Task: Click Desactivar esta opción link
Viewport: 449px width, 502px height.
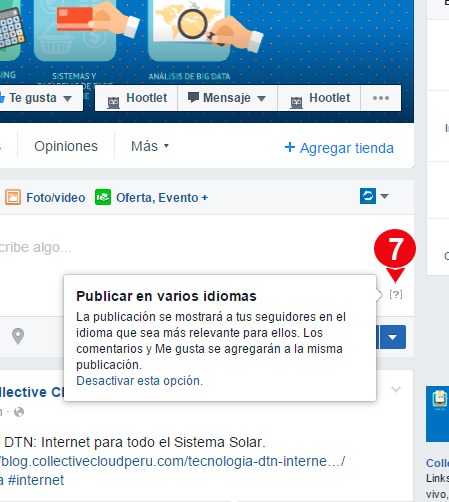Action: pyautogui.click(x=139, y=381)
